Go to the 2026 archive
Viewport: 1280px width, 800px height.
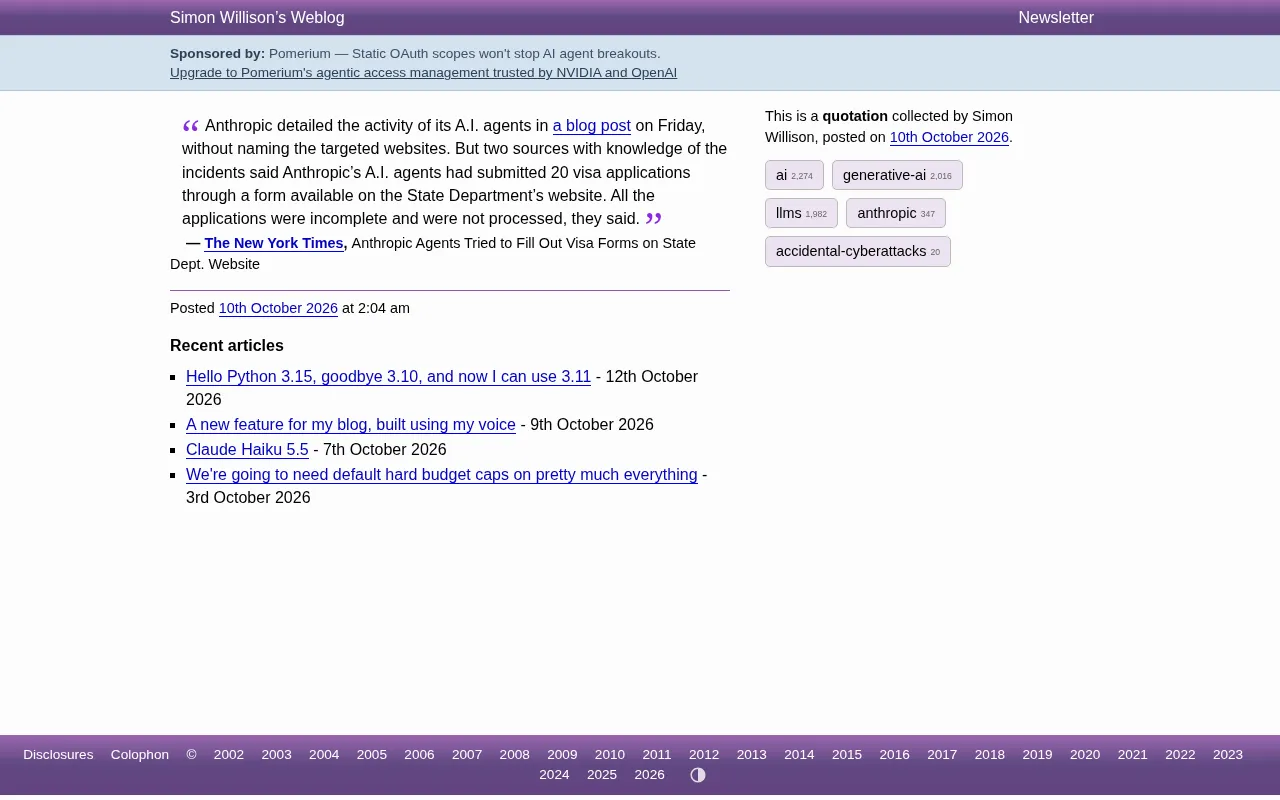pos(650,775)
